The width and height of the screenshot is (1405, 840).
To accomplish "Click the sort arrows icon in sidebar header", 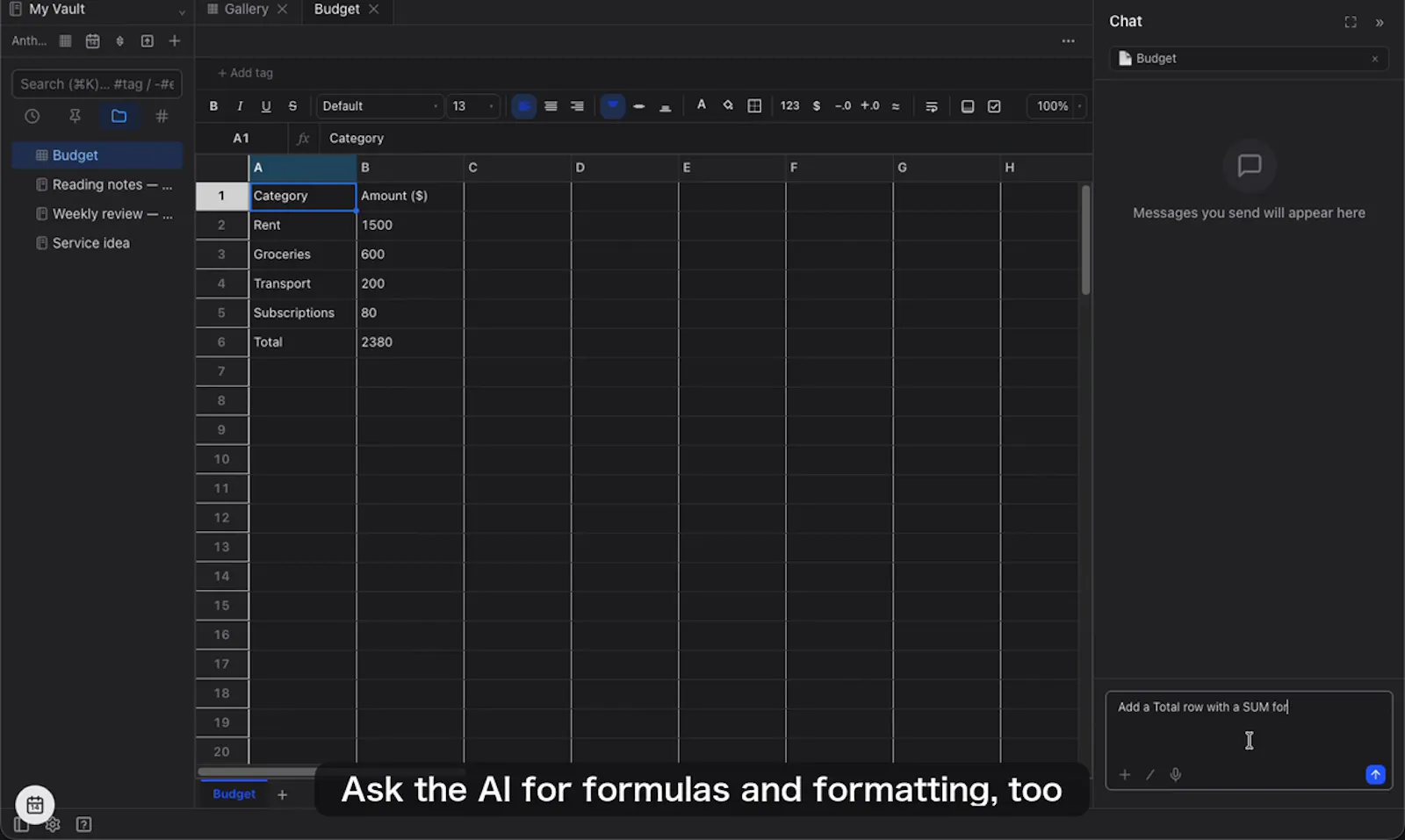I will tap(120, 40).
